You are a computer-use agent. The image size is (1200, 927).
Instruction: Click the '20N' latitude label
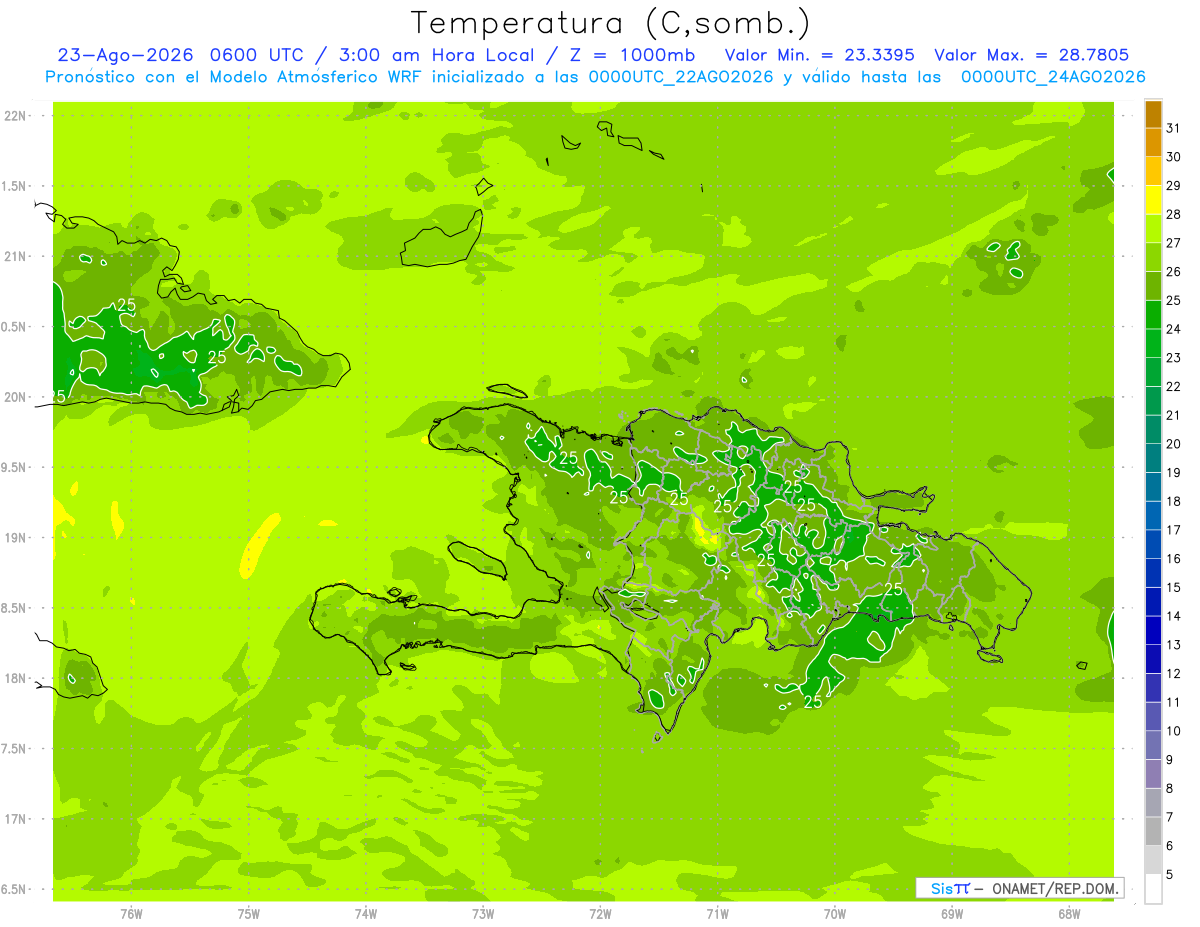pos(14,397)
